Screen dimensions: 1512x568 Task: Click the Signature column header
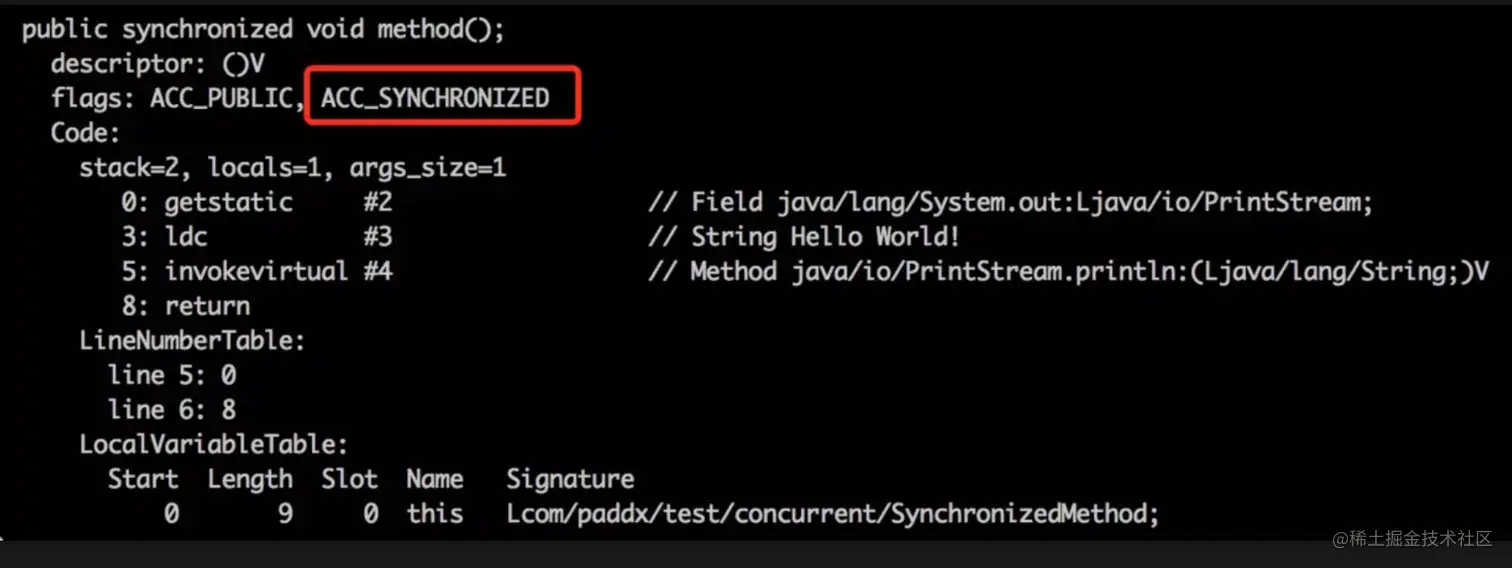pos(570,480)
